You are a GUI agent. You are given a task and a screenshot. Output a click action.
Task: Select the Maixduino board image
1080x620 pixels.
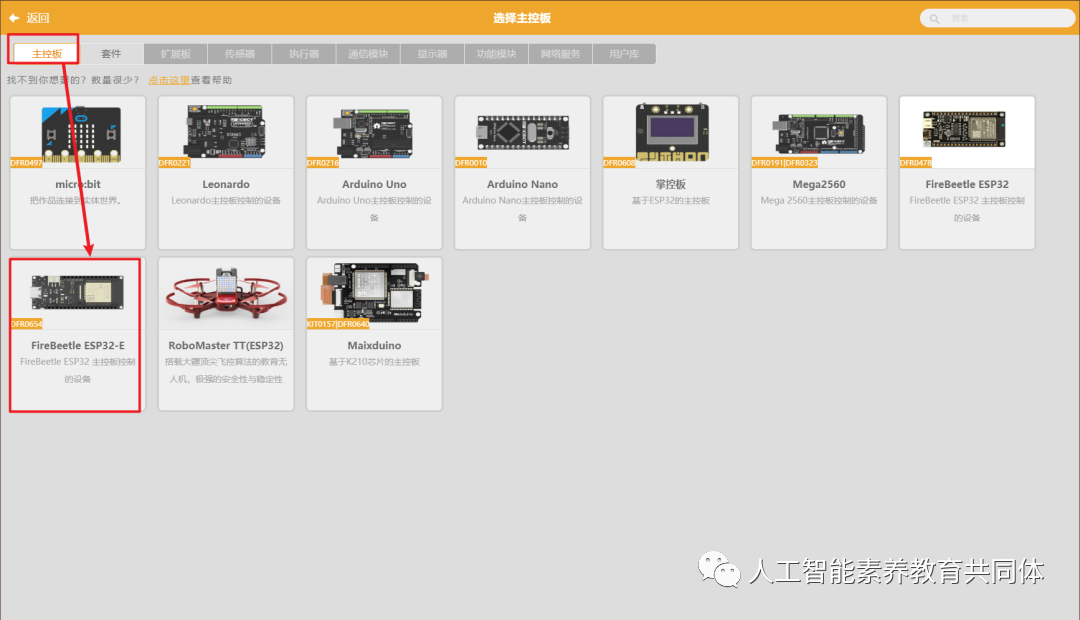point(374,293)
